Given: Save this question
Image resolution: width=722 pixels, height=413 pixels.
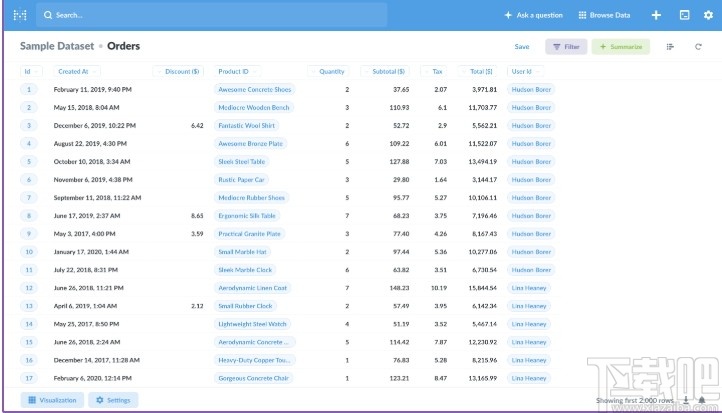Looking at the screenshot, I should [522, 47].
